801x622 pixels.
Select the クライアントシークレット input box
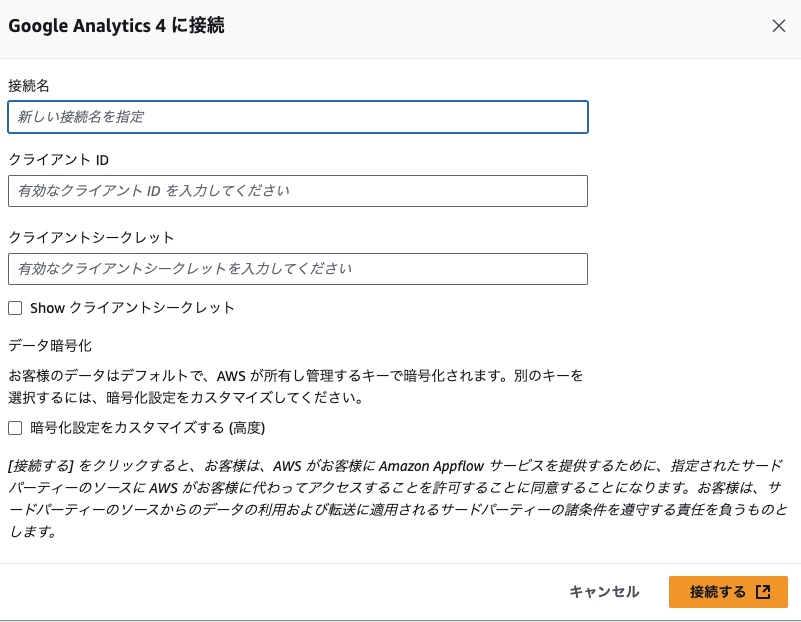[298, 269]
